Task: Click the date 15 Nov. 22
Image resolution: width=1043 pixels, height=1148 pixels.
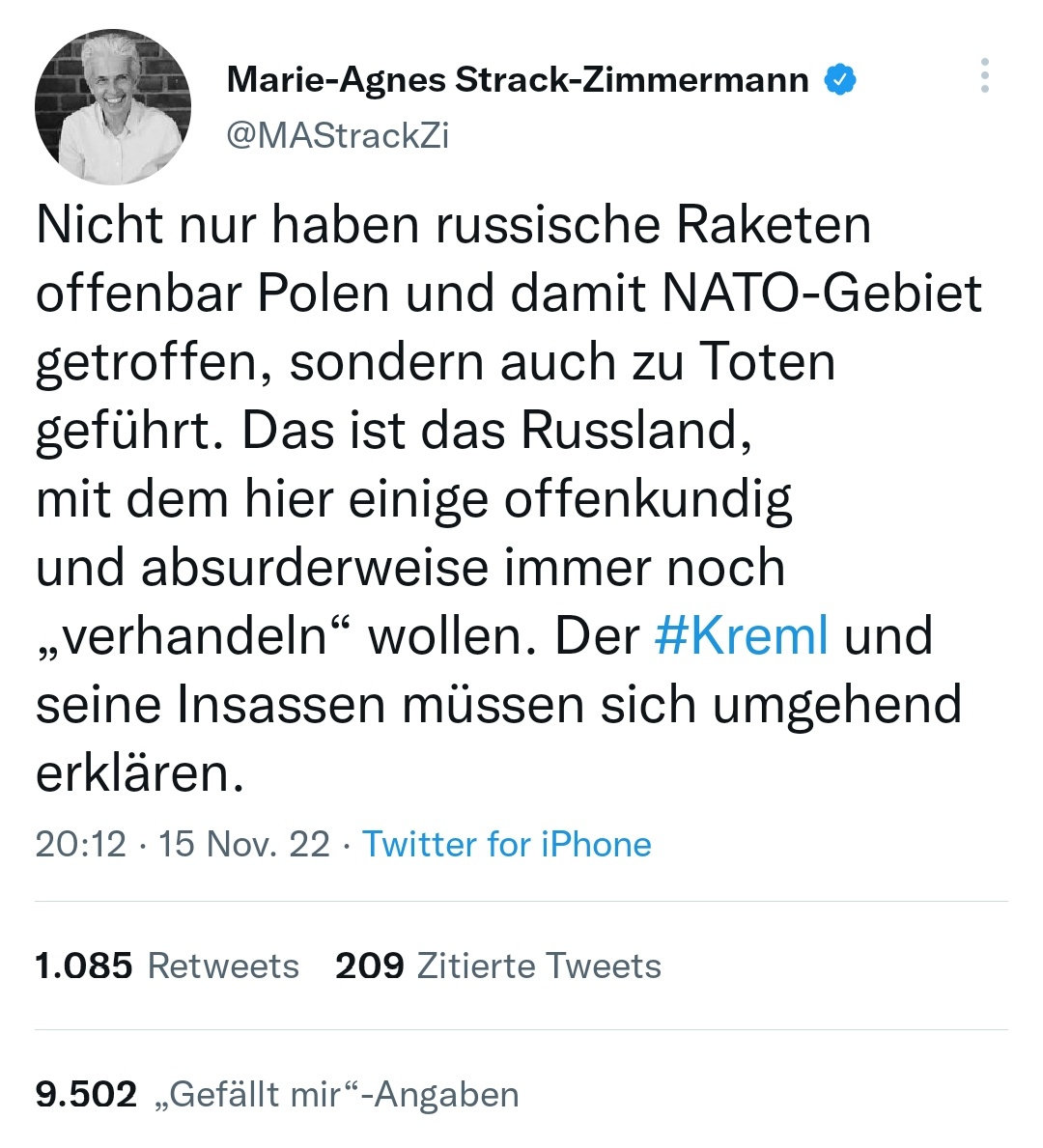Action: click(x=243, y=845)
